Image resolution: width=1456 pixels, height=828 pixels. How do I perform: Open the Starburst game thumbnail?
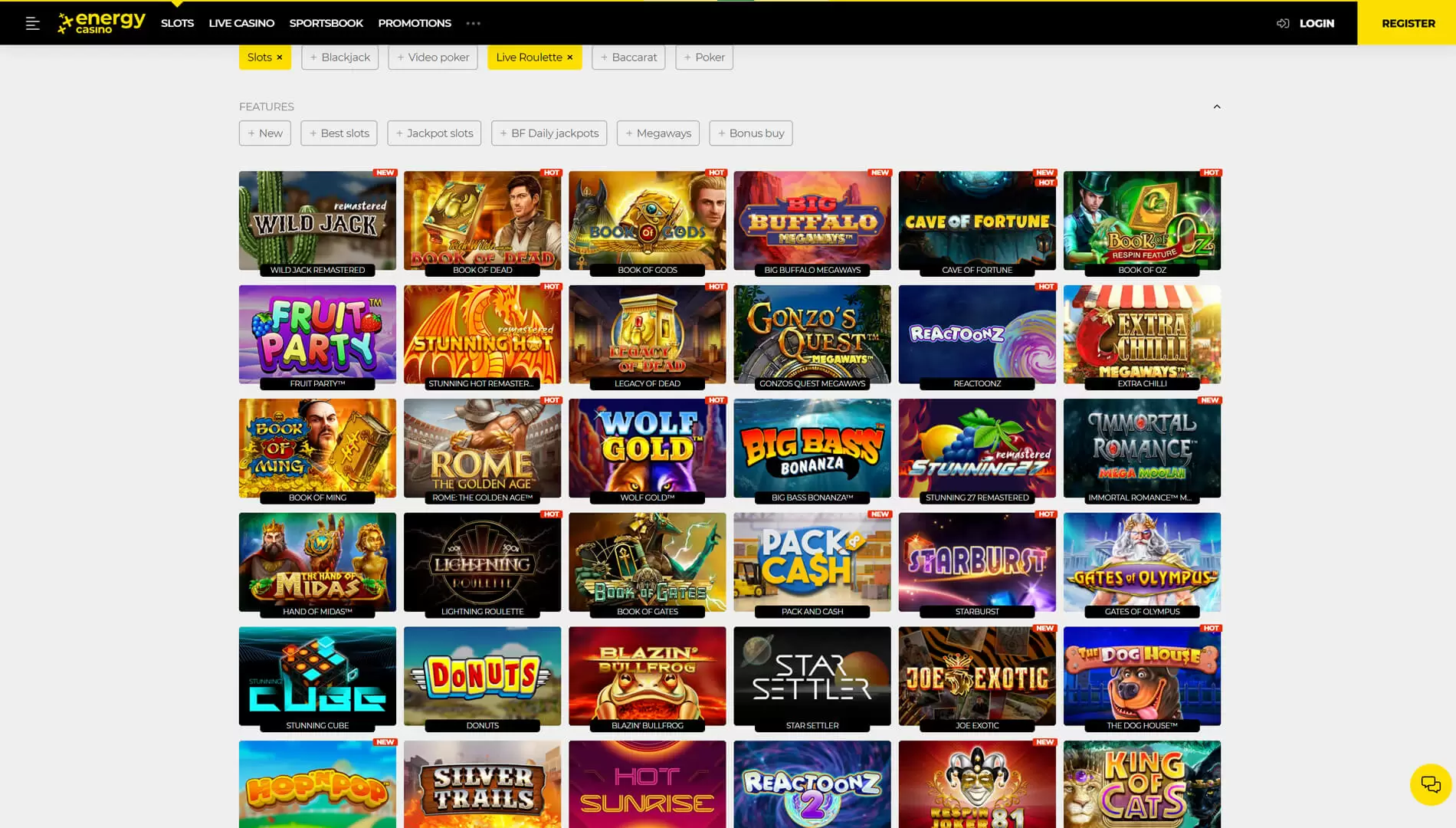point(976,563)
